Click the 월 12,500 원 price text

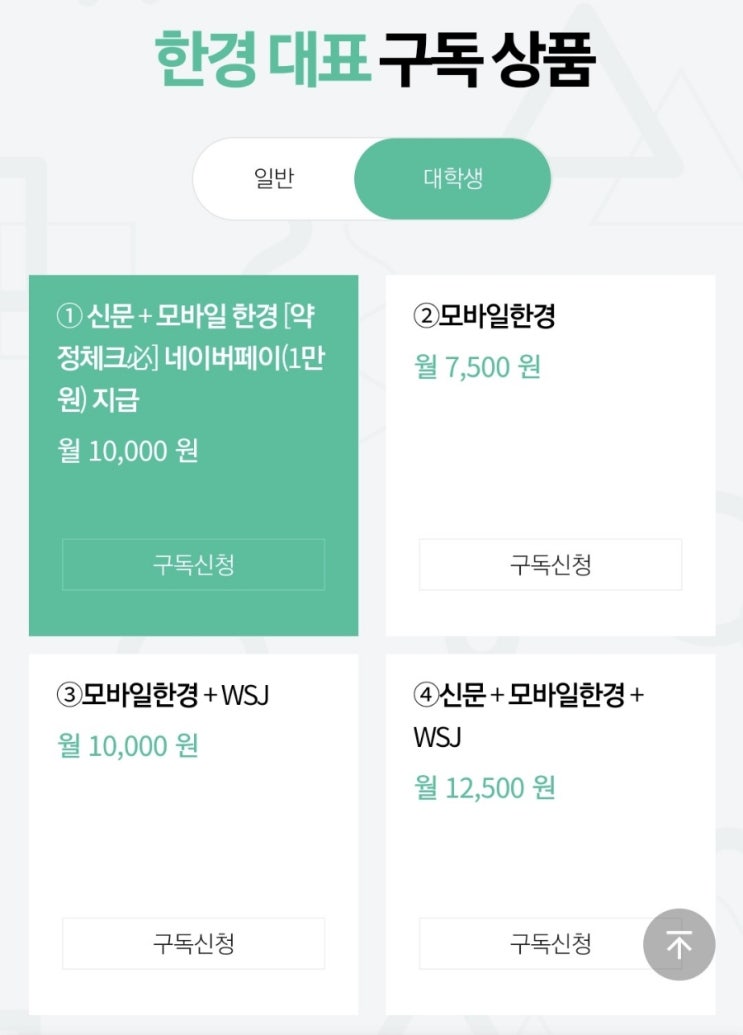coord(484,788)
